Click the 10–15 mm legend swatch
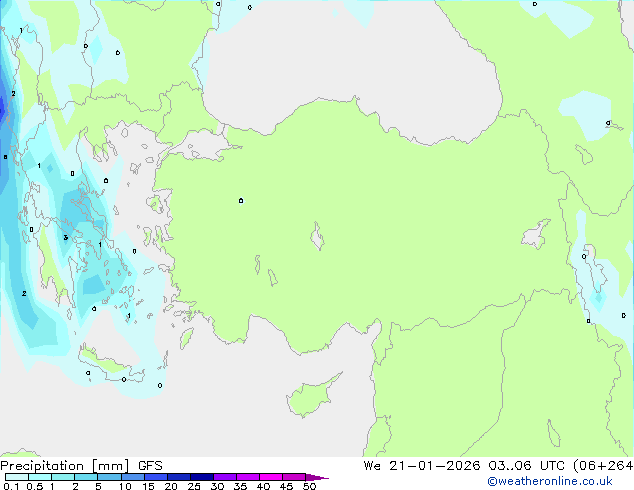This screenshot has height=490, width=634. pos(132,477)
